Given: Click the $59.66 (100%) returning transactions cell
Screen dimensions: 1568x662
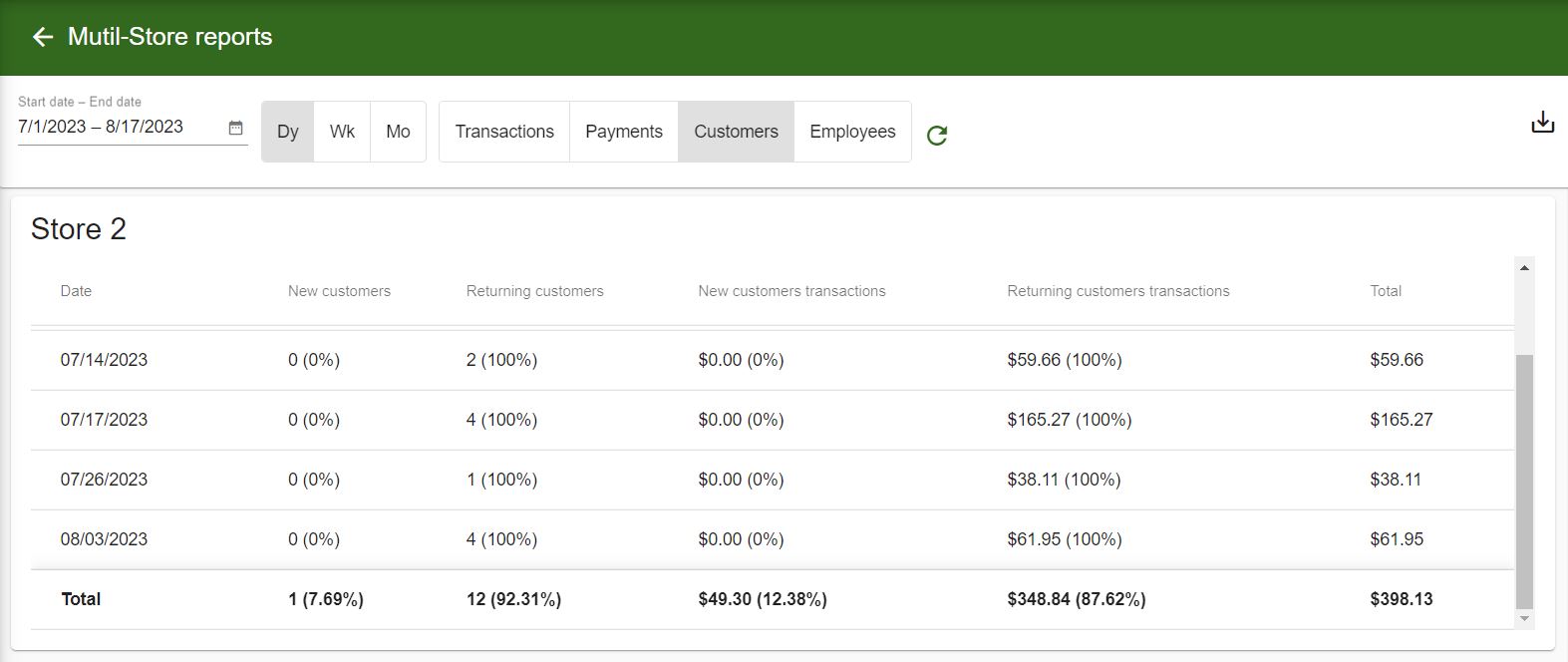Looking at the screenshot, I should click(1065, 360).
